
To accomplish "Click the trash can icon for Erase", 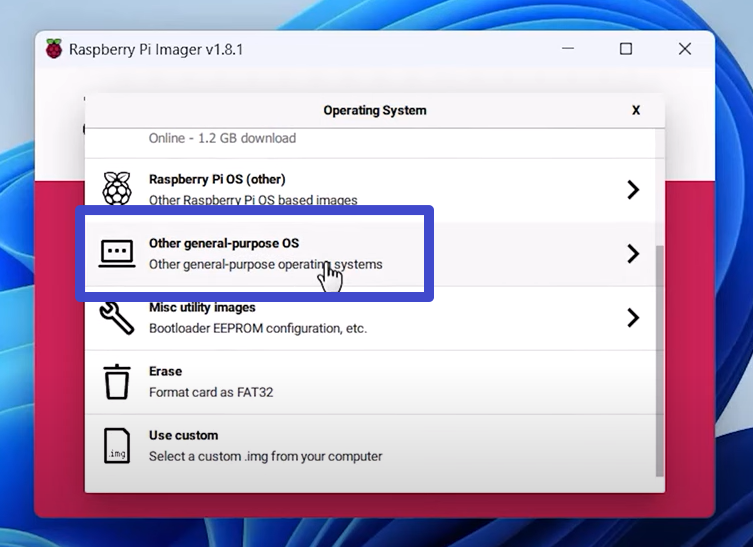I will click(117, 382).
